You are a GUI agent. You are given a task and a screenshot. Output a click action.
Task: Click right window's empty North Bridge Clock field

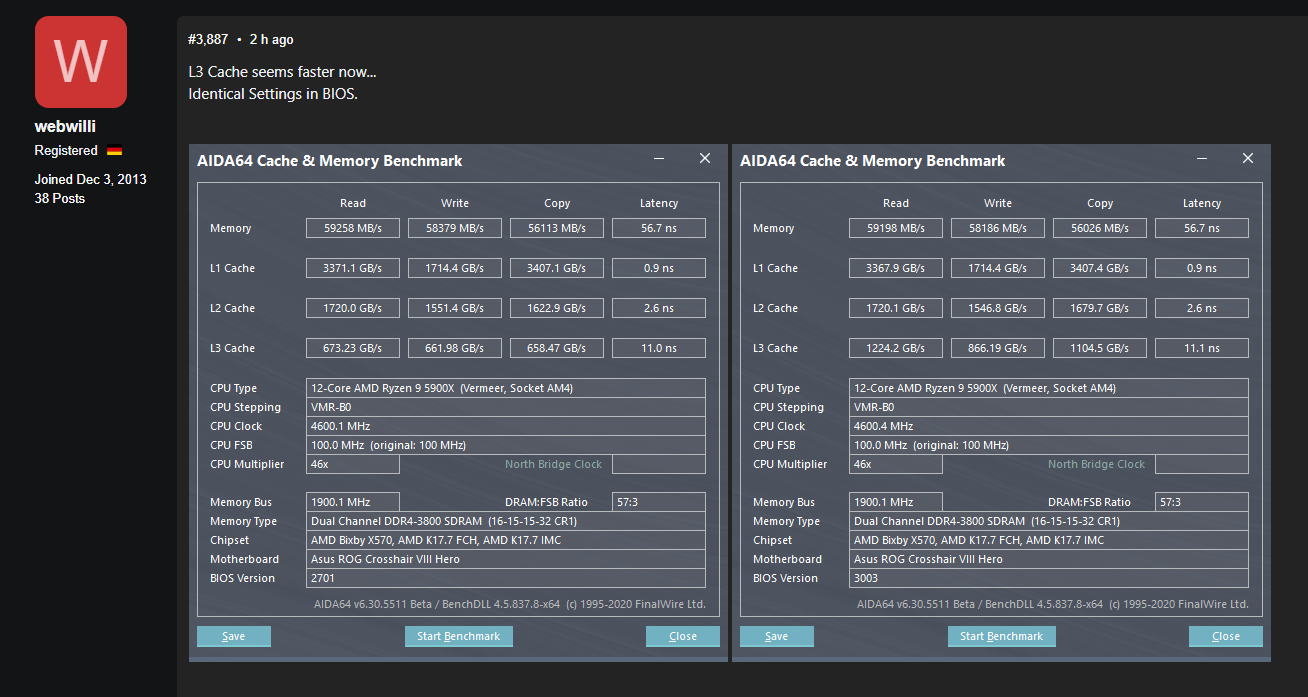(1202, 464)
